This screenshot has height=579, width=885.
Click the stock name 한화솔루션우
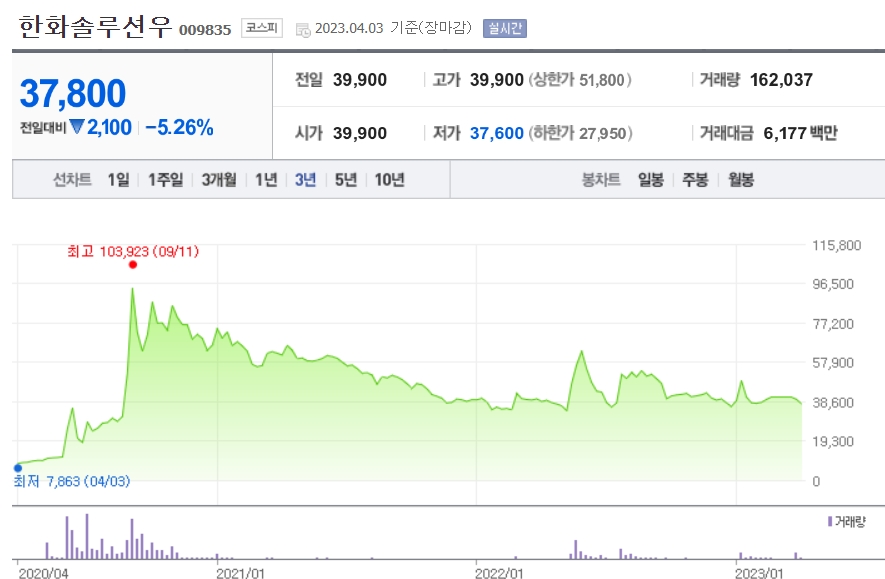click(95, 27)
